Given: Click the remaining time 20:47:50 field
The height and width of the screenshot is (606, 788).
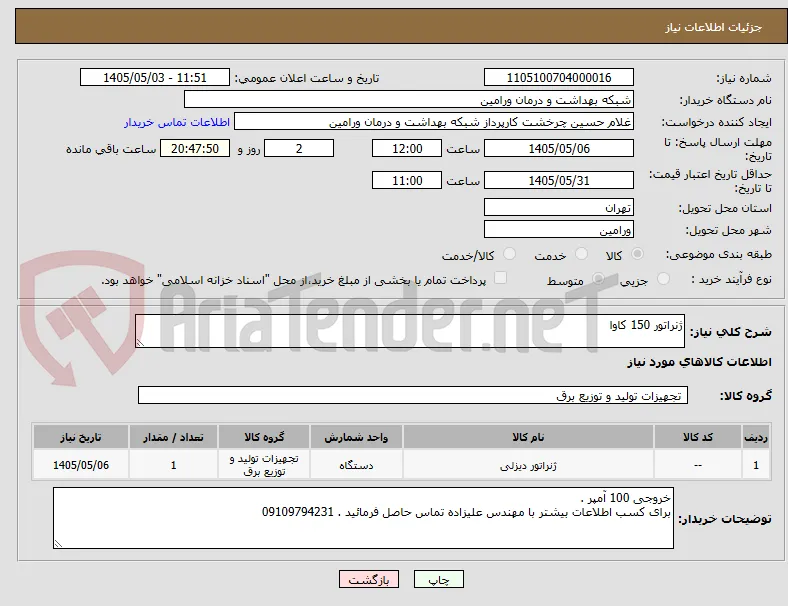Looking at the screenshot, I should tap(195, 148).
